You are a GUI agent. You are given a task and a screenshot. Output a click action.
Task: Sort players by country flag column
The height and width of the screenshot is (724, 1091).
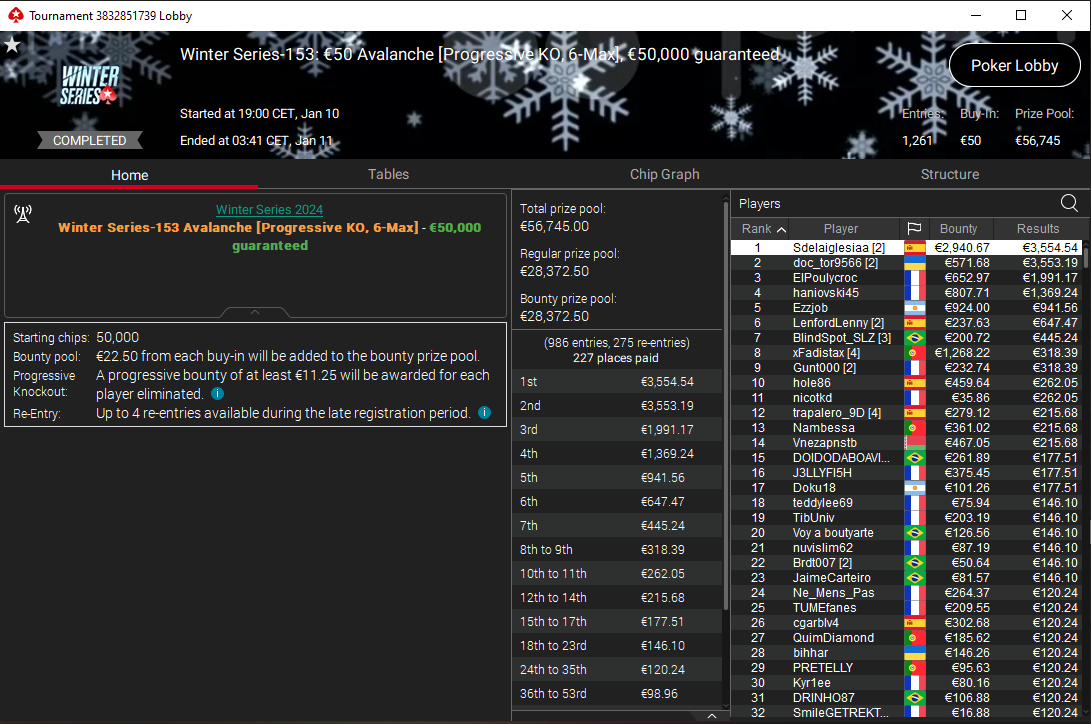coord(914,228)
